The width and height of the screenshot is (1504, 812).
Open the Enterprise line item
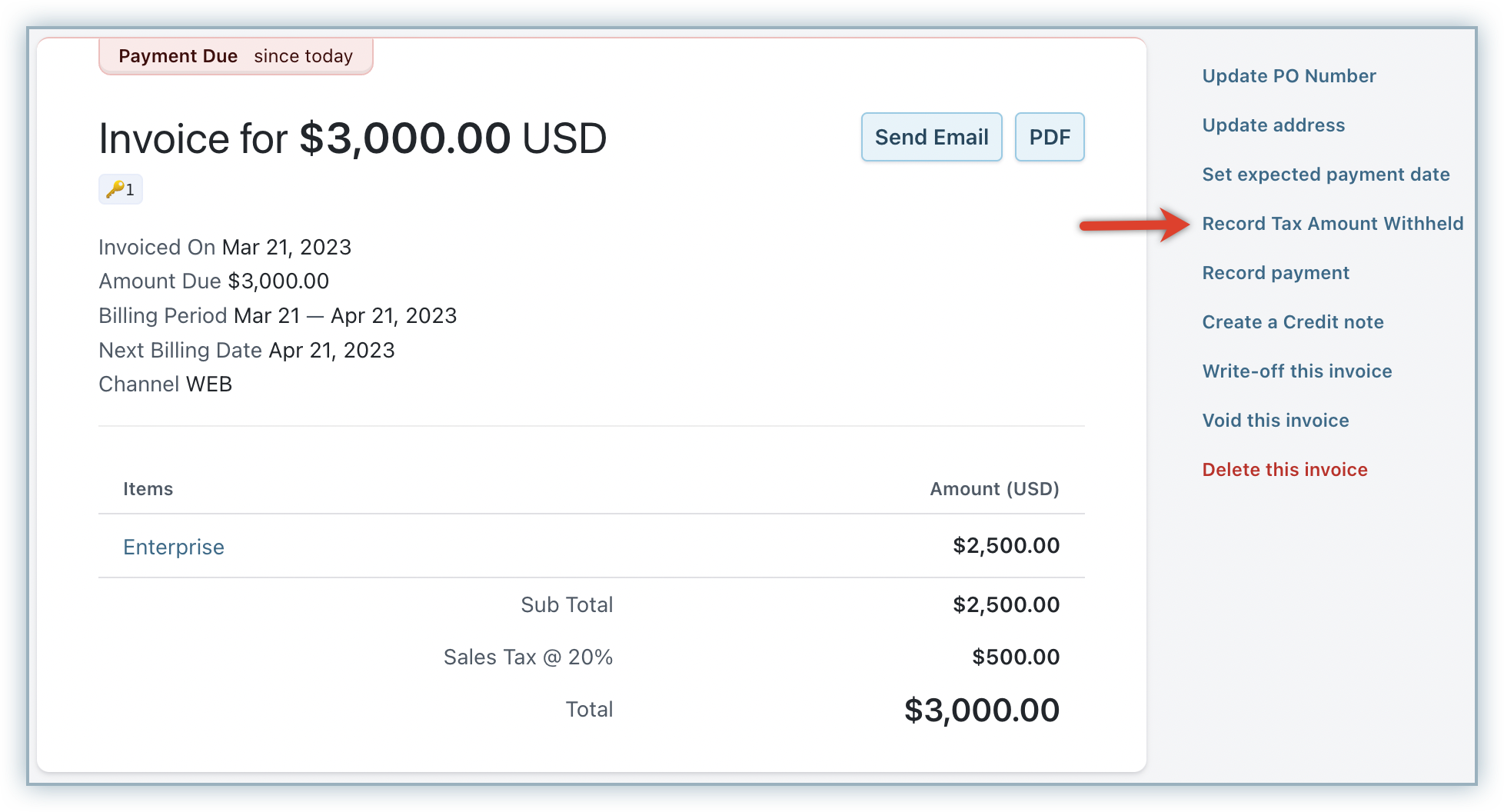[x=174, y=547]
